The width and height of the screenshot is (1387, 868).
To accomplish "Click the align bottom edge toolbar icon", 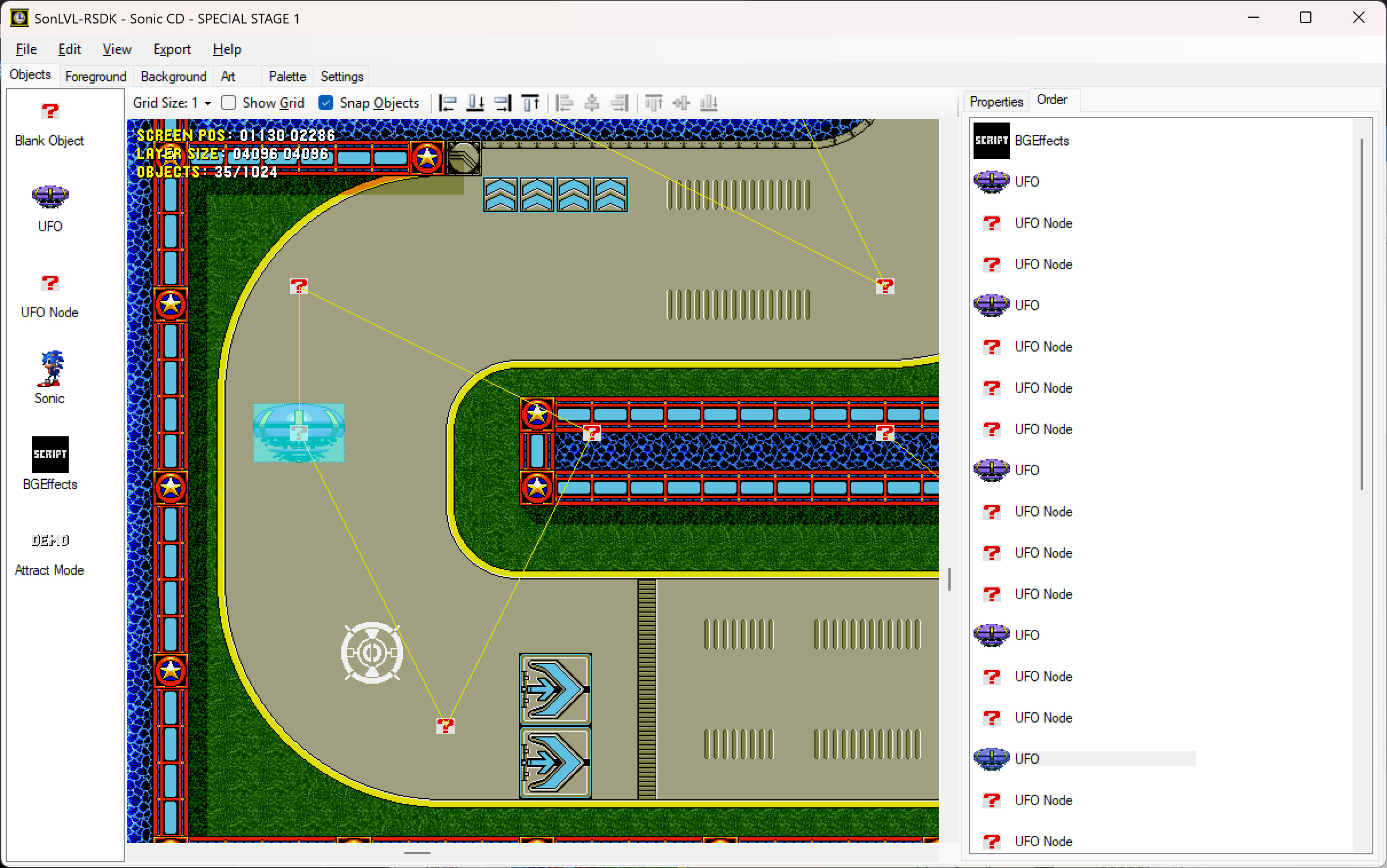I will click(x=475, y=103).
